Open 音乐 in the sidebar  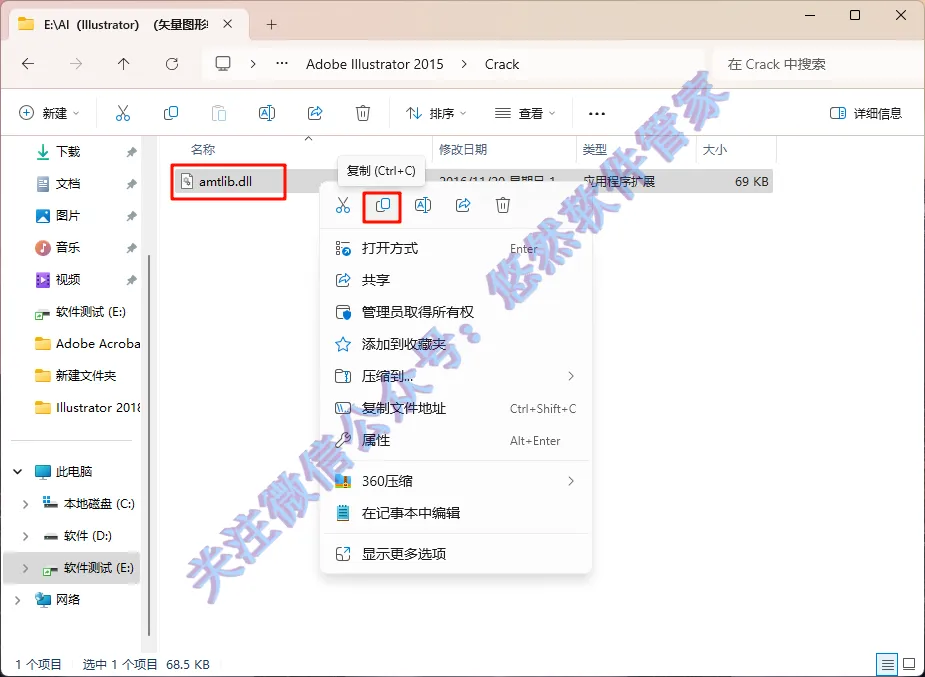pyautogui.click(x=68, y=248)
